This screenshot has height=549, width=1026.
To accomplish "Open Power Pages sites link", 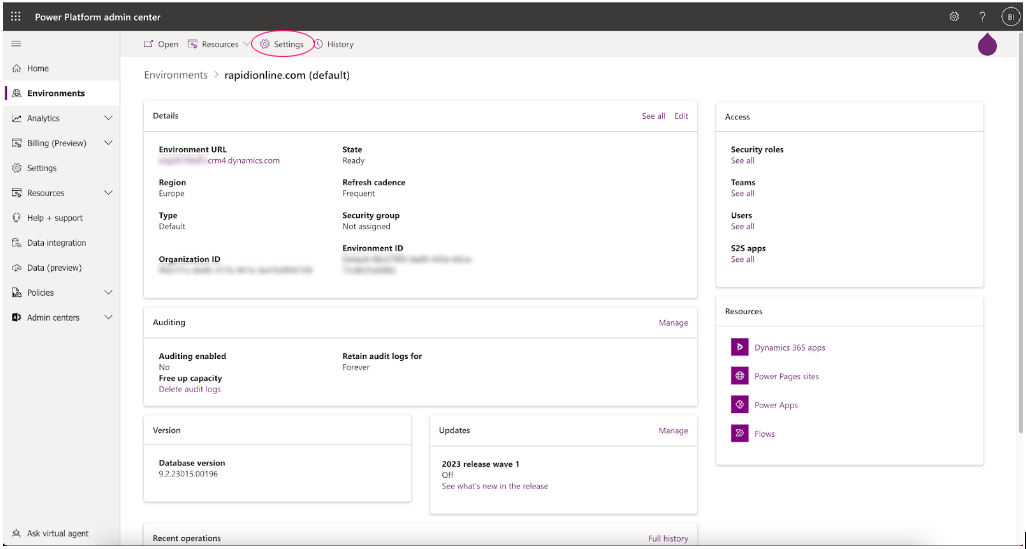I will pyautogui.click(x=787, y=376).
